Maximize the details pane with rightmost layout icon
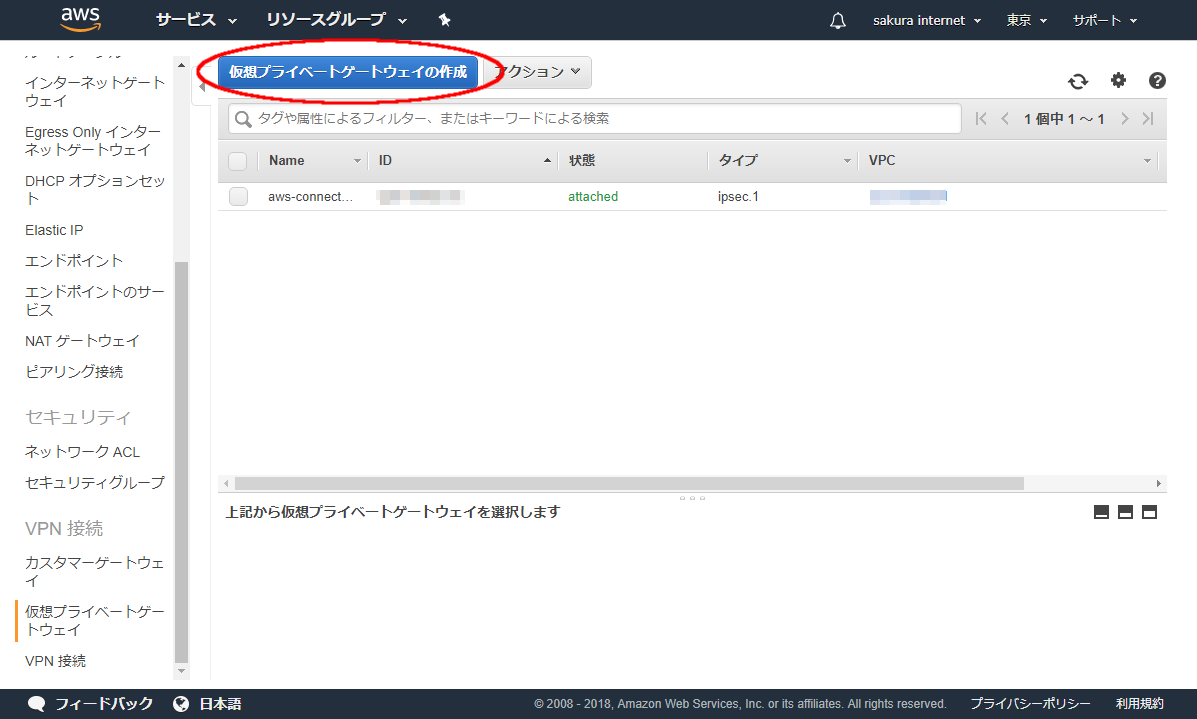The width and height of the screenshot is (1197, 719). pyautogui.click(x=1149, y=512)
